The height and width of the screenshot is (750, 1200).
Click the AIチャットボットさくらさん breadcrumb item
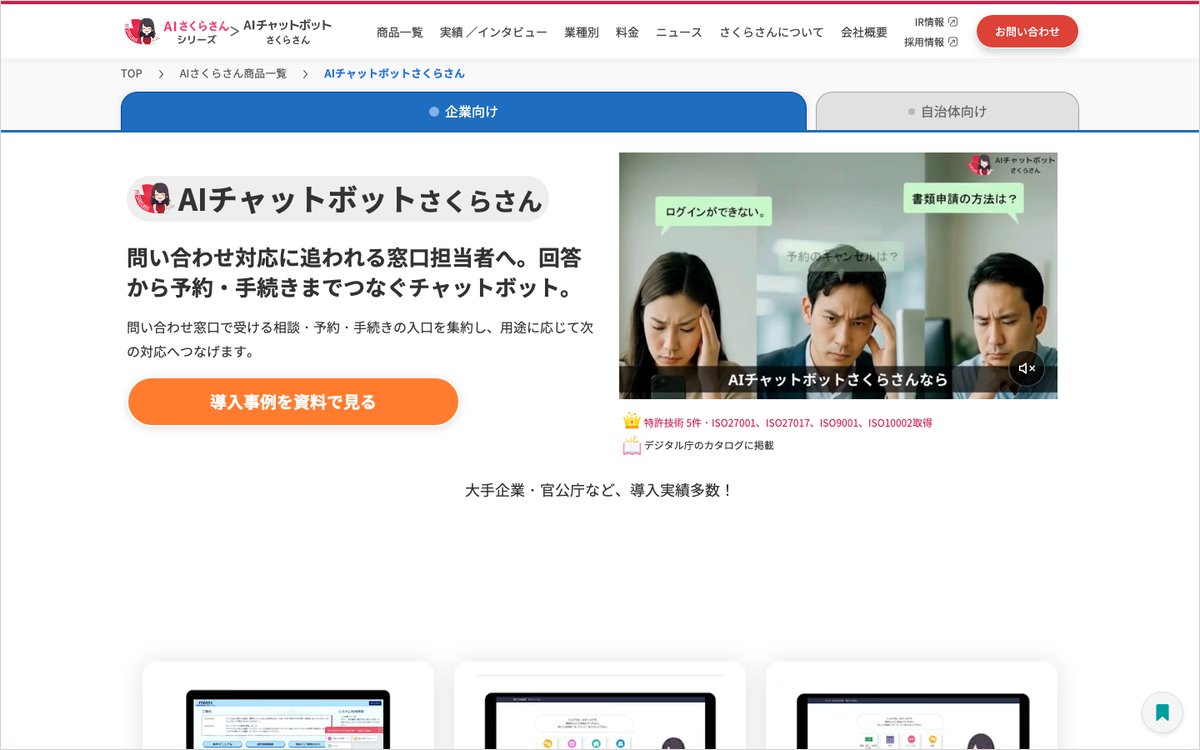[x=394, y=74]
